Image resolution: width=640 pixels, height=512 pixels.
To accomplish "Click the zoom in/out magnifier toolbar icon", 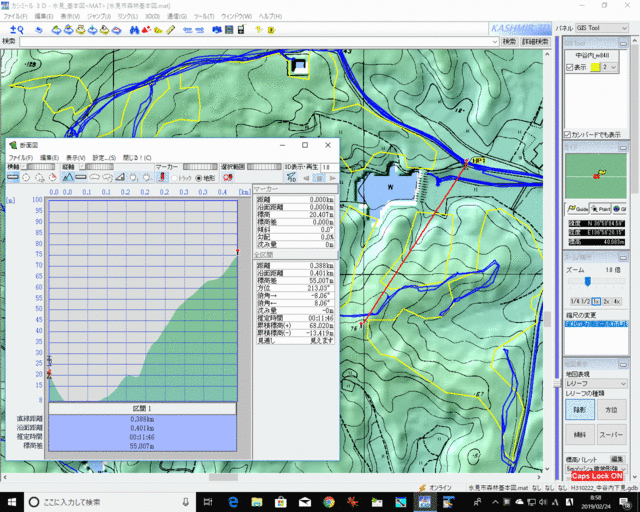I will coord(17,29).
